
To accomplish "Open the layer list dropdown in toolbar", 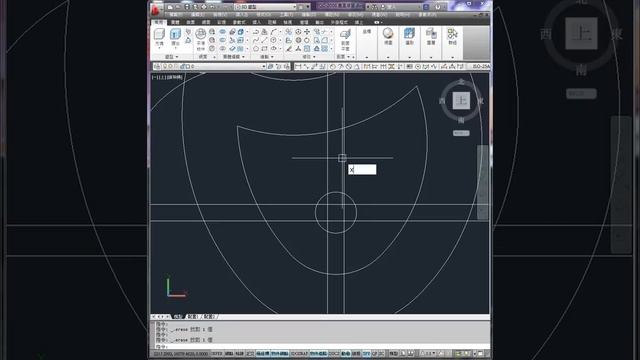I will (x=264, y=66).
